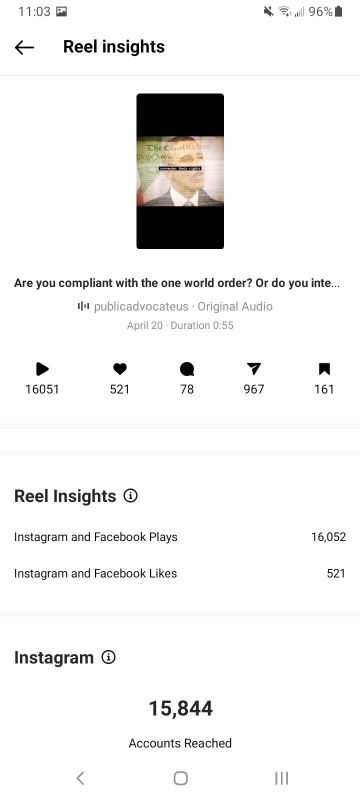Tap the comment bubble icon above 78
Screen dimensions: 360x800
pyautogui.click(x=187, y=369)
